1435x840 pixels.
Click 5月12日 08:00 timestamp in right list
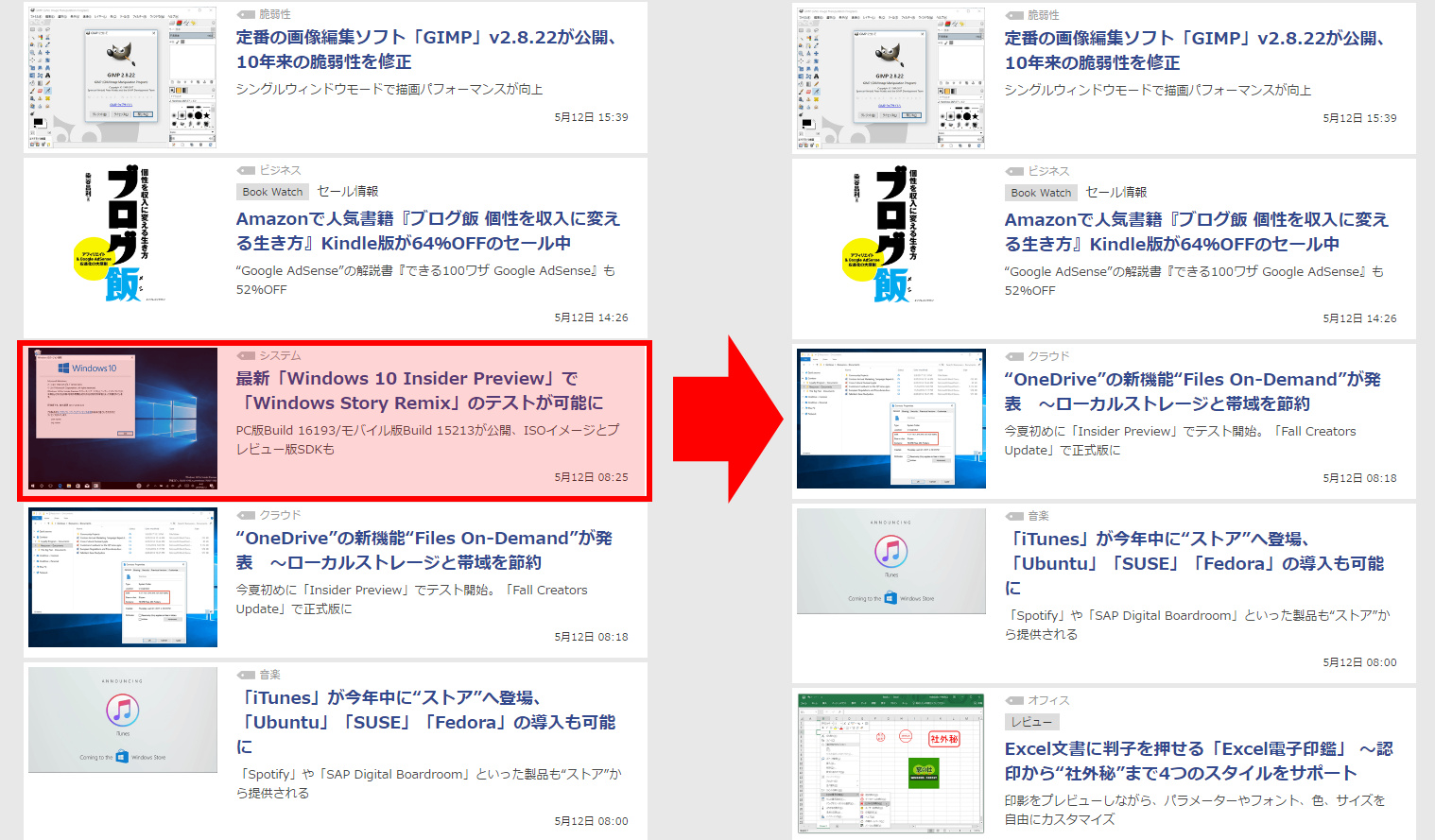(1359, 662)
